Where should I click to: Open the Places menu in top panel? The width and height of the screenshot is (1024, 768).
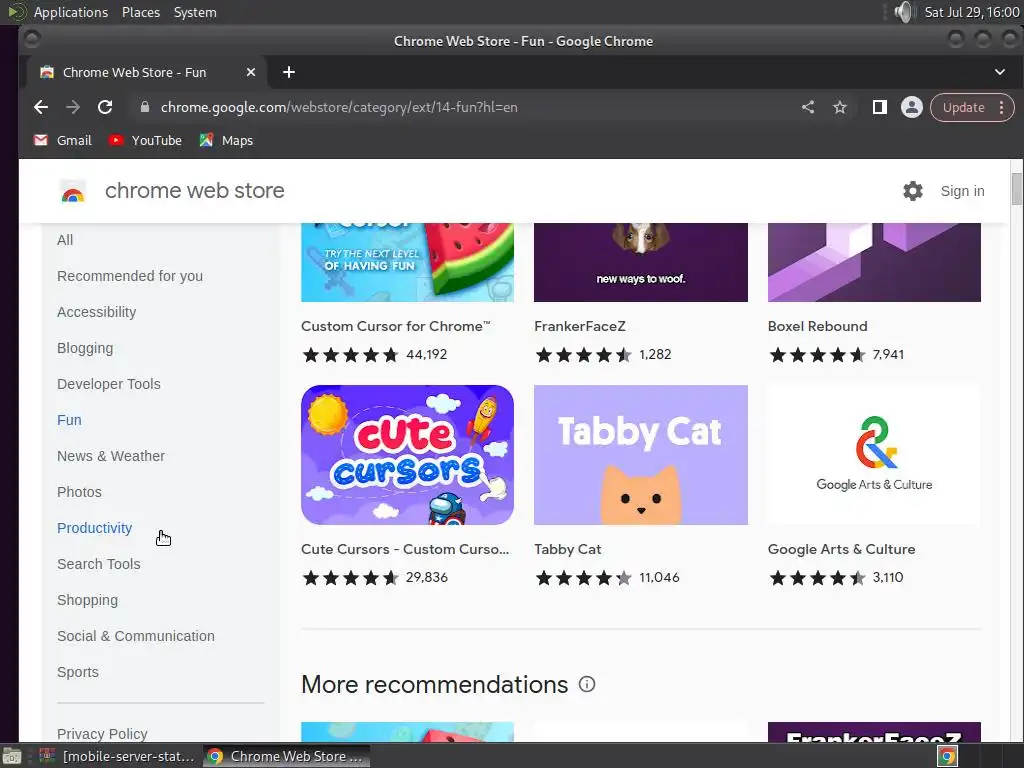(141, 12)
